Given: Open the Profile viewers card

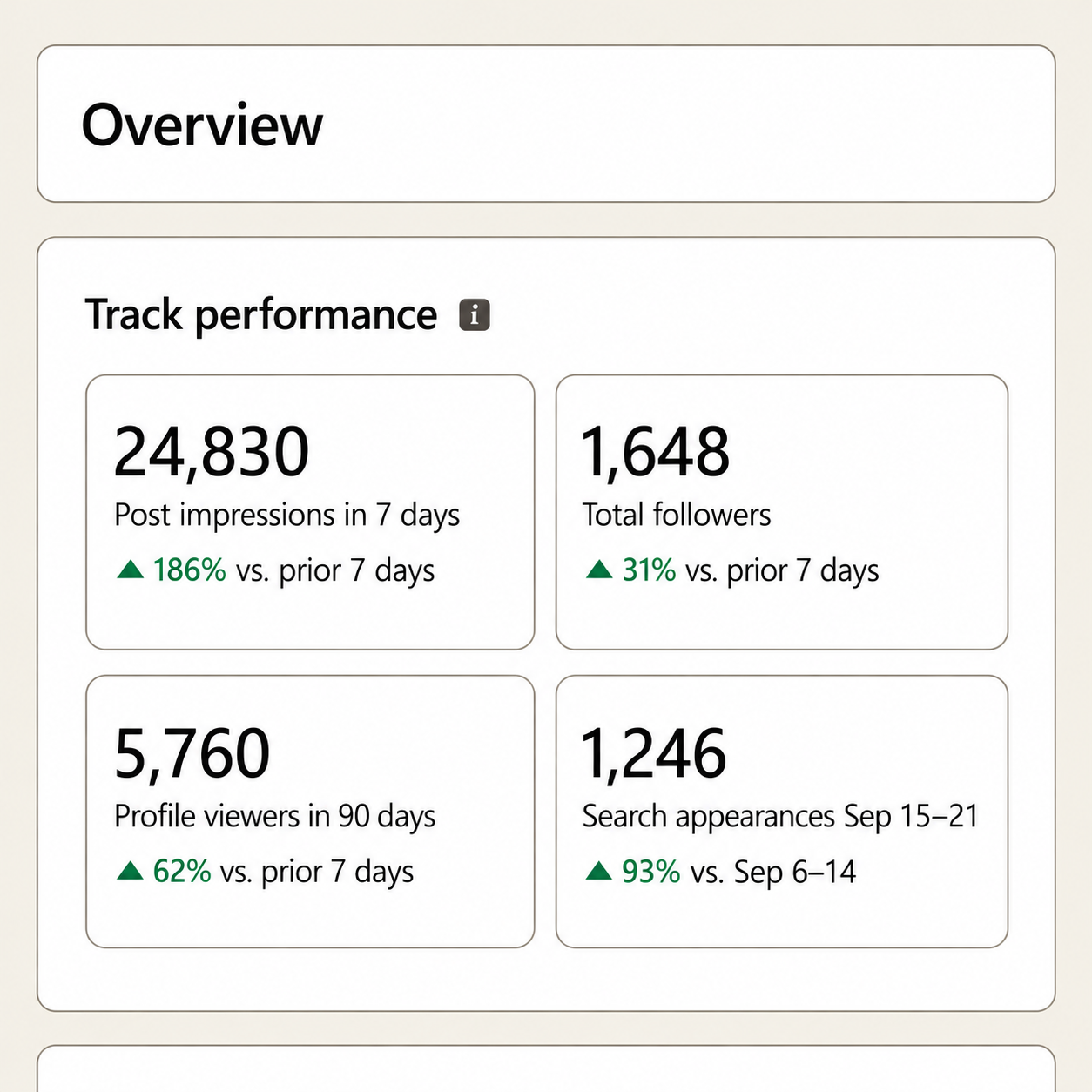Looking at the screenshot, I should (310, 812).
